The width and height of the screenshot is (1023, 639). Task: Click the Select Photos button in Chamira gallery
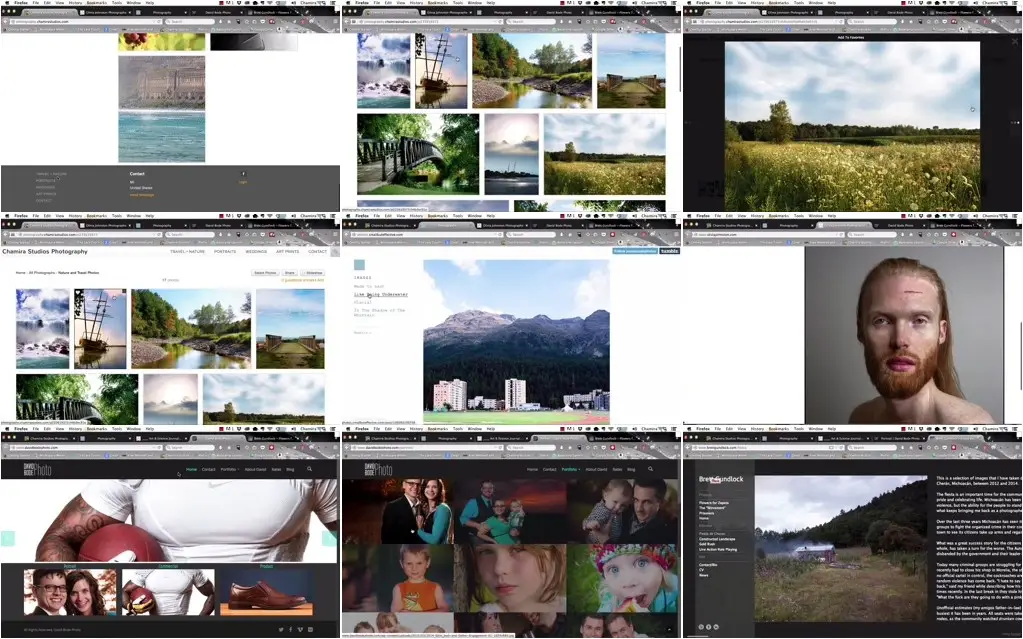tap(266, 273)
